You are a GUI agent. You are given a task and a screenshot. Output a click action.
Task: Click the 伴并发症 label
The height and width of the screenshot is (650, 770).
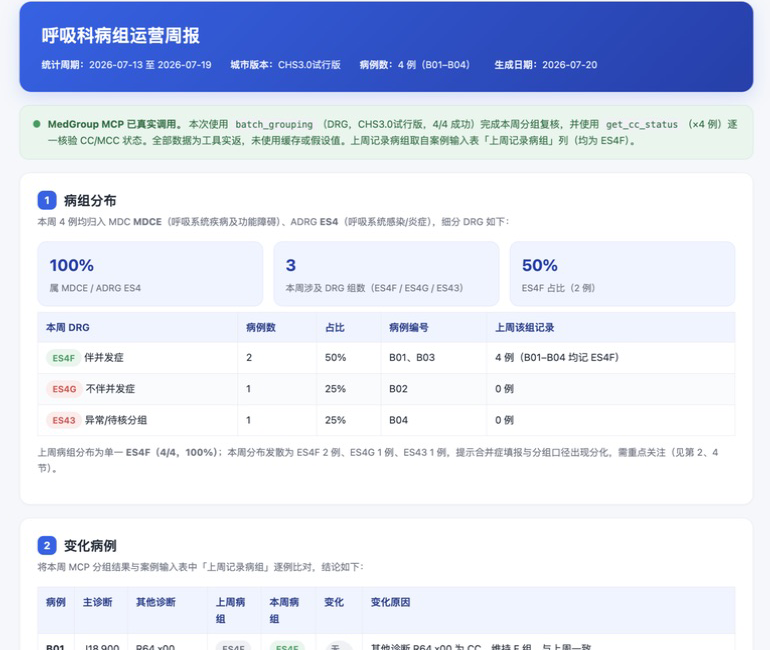tap(104, 358)
